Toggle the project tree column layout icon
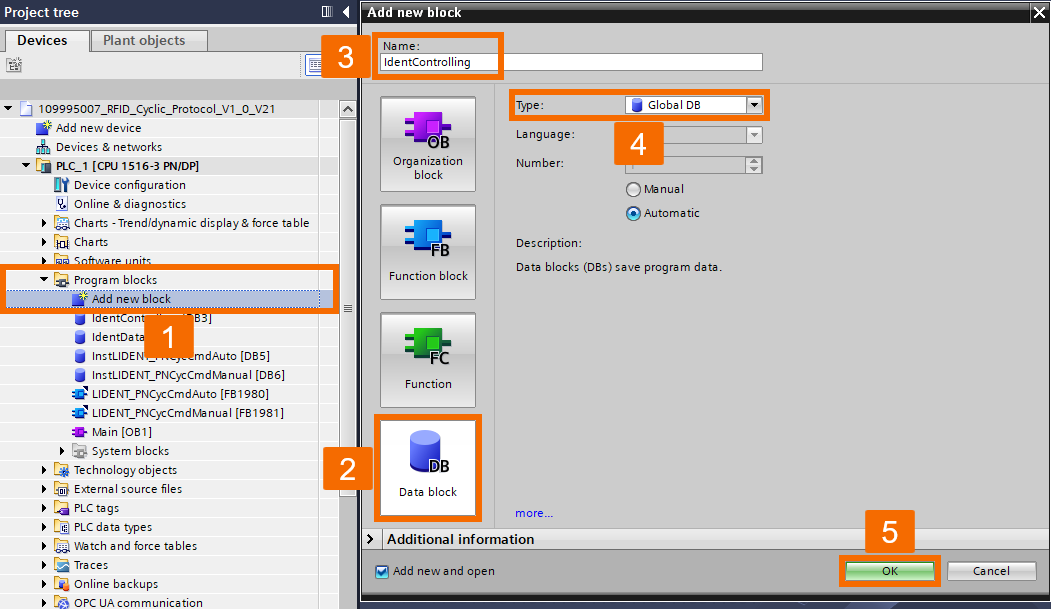 327,11
